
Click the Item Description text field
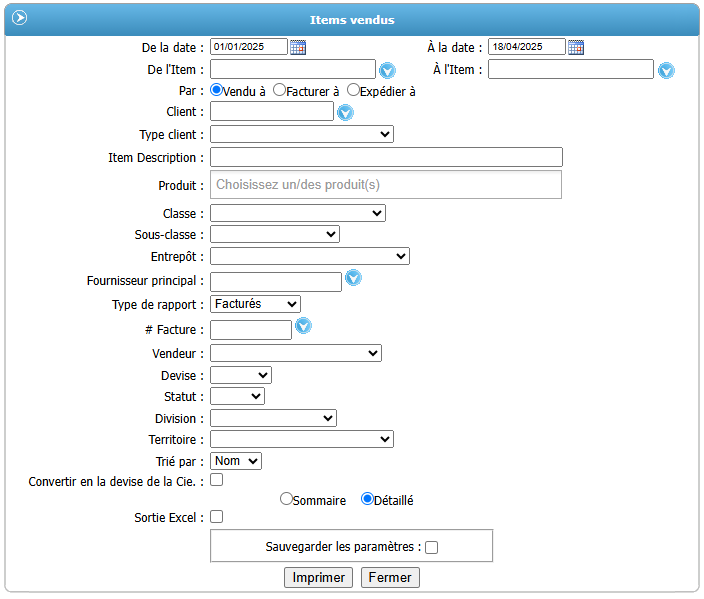[x=386, y=157]
